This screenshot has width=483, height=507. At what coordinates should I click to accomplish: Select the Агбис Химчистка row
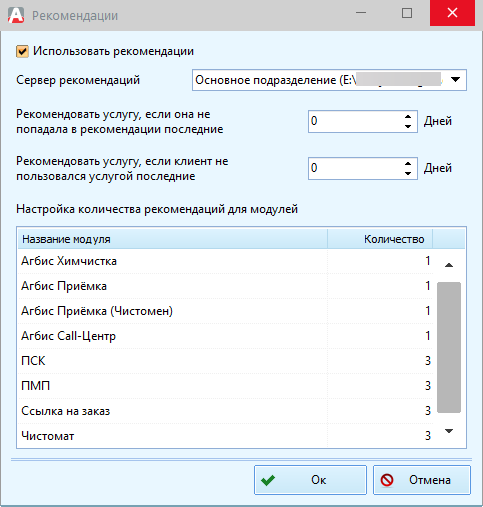pyautogui.click(x=225, y=261)
